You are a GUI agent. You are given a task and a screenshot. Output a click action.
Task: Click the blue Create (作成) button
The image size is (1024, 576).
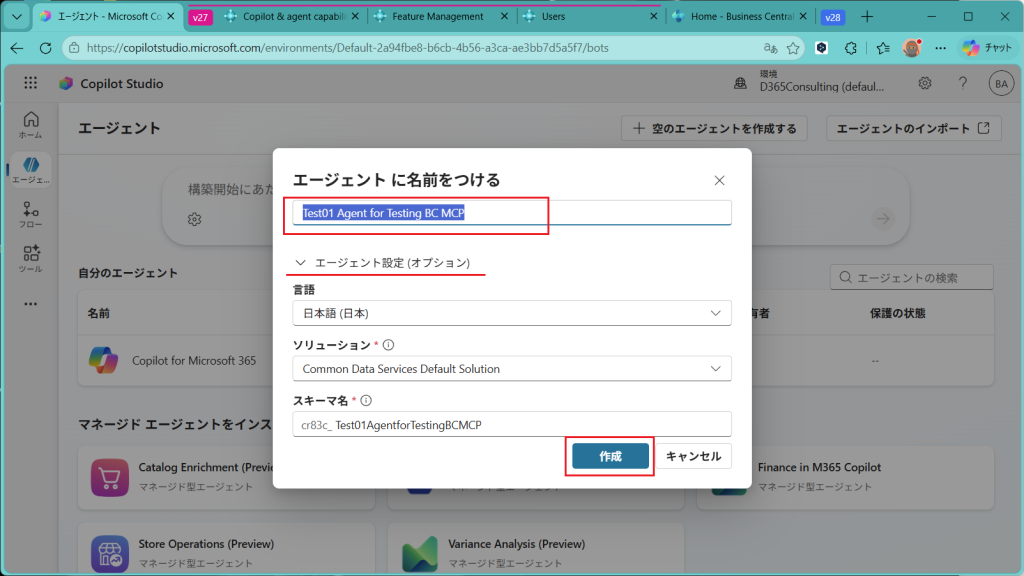point(610,456)
